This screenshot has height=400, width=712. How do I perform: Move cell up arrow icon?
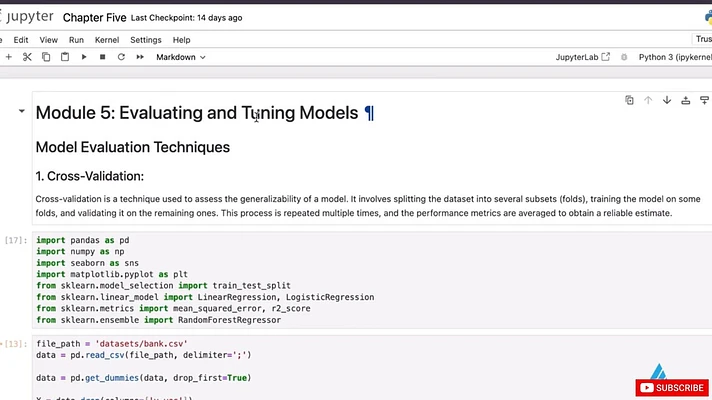(648, 100)
